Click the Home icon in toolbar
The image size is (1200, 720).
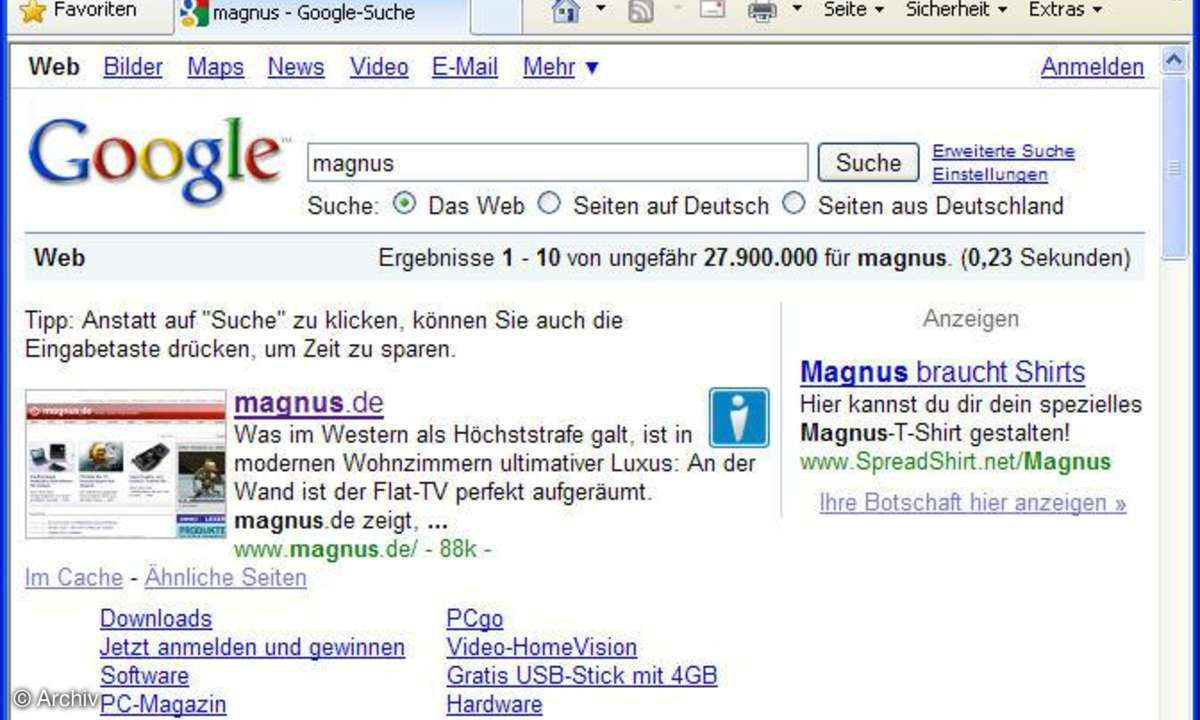[566, 11]
